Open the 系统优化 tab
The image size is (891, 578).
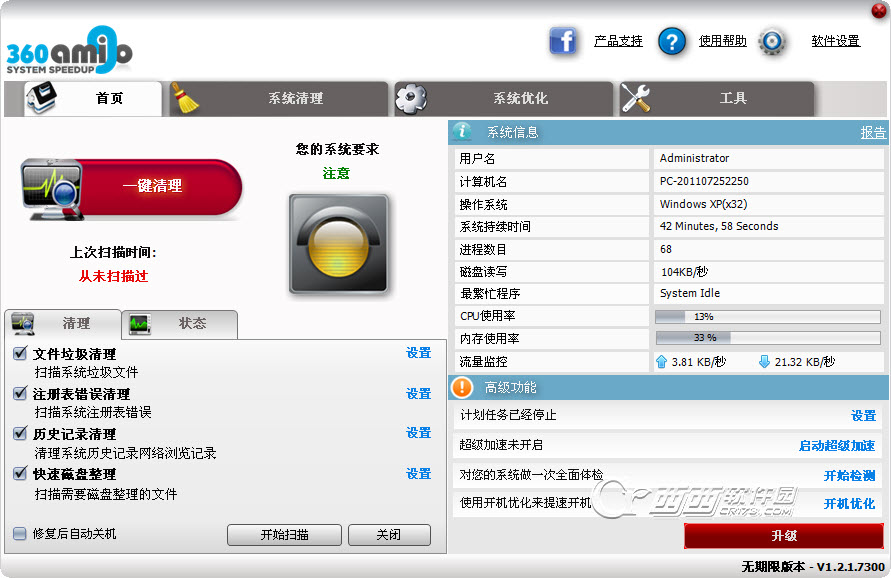point(504,98)
